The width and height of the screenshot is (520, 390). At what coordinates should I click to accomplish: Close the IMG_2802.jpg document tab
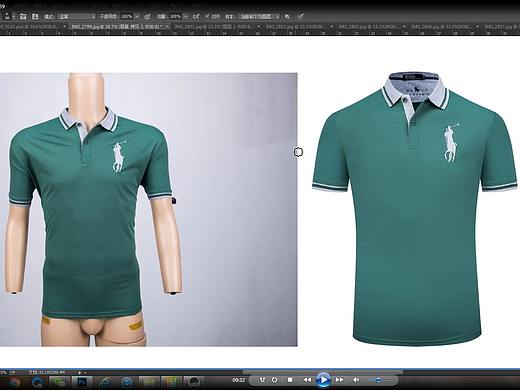point(331,26)
